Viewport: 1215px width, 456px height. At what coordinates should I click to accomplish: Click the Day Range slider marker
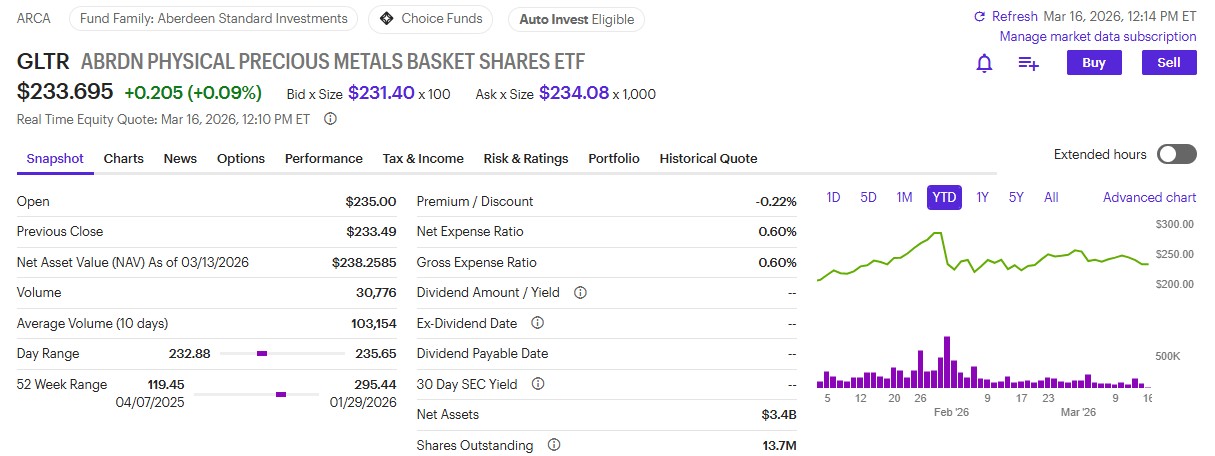tap(262, 353)
